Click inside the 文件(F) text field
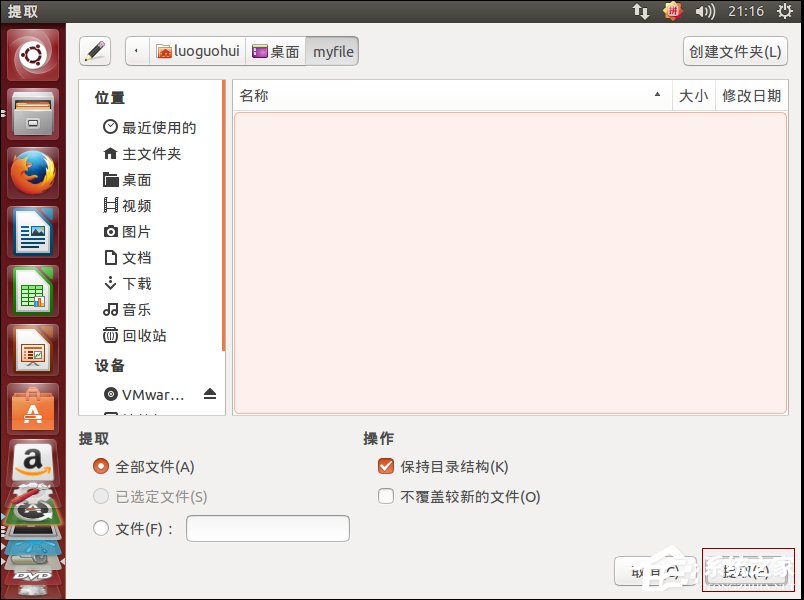804x600 pixels. [267, 528]
